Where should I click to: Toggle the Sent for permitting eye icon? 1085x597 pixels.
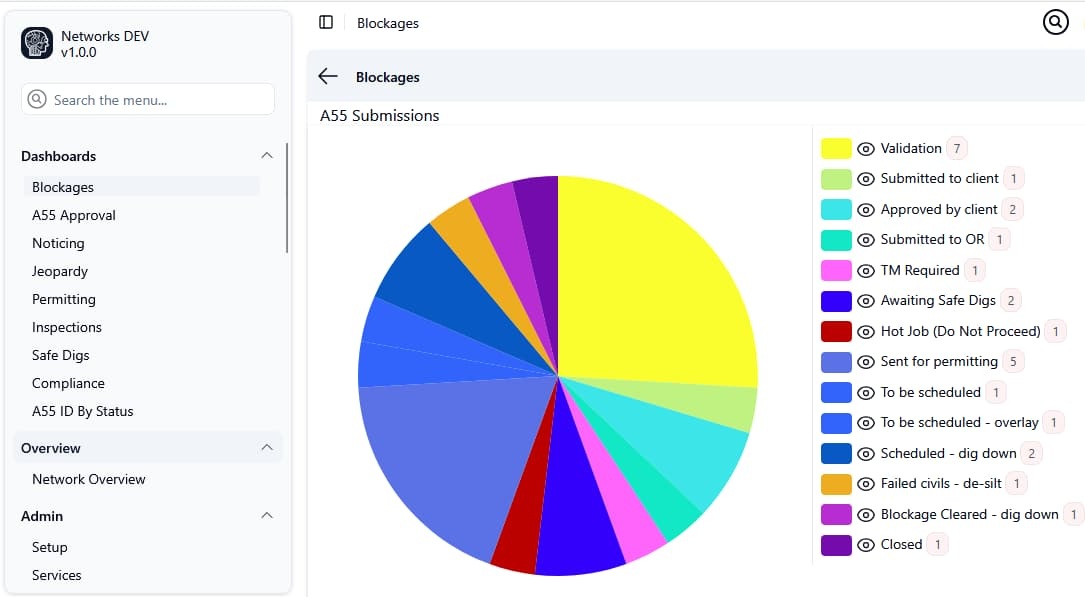tap(866, 361)
